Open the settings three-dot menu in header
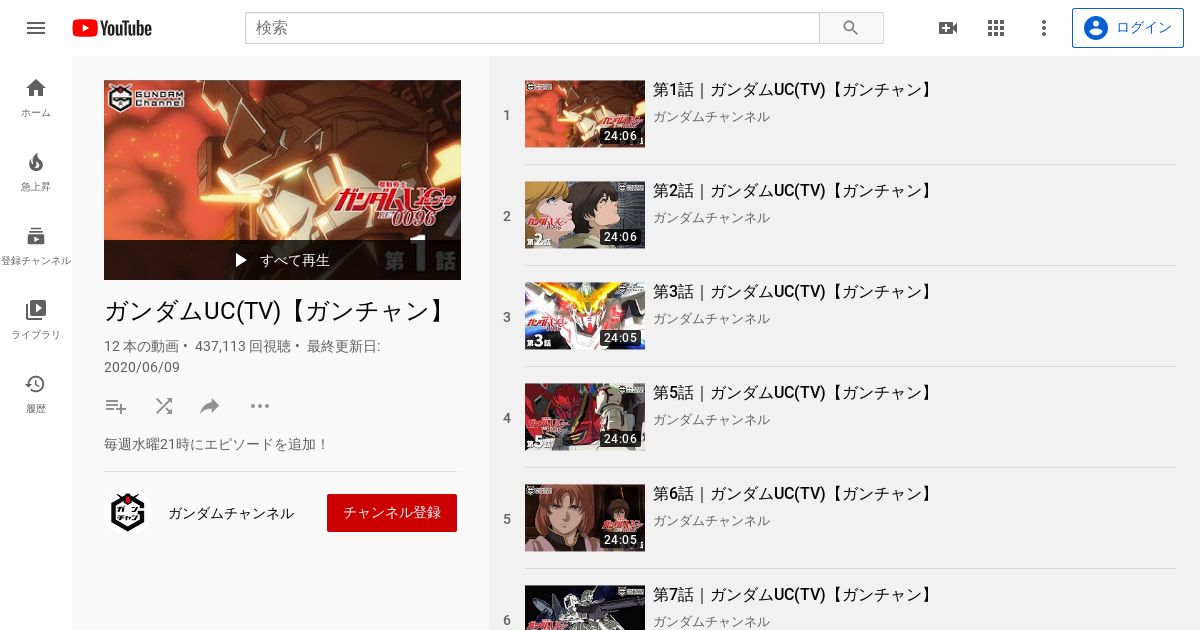Screen dimensions: 1200x630 (1044, 28)
